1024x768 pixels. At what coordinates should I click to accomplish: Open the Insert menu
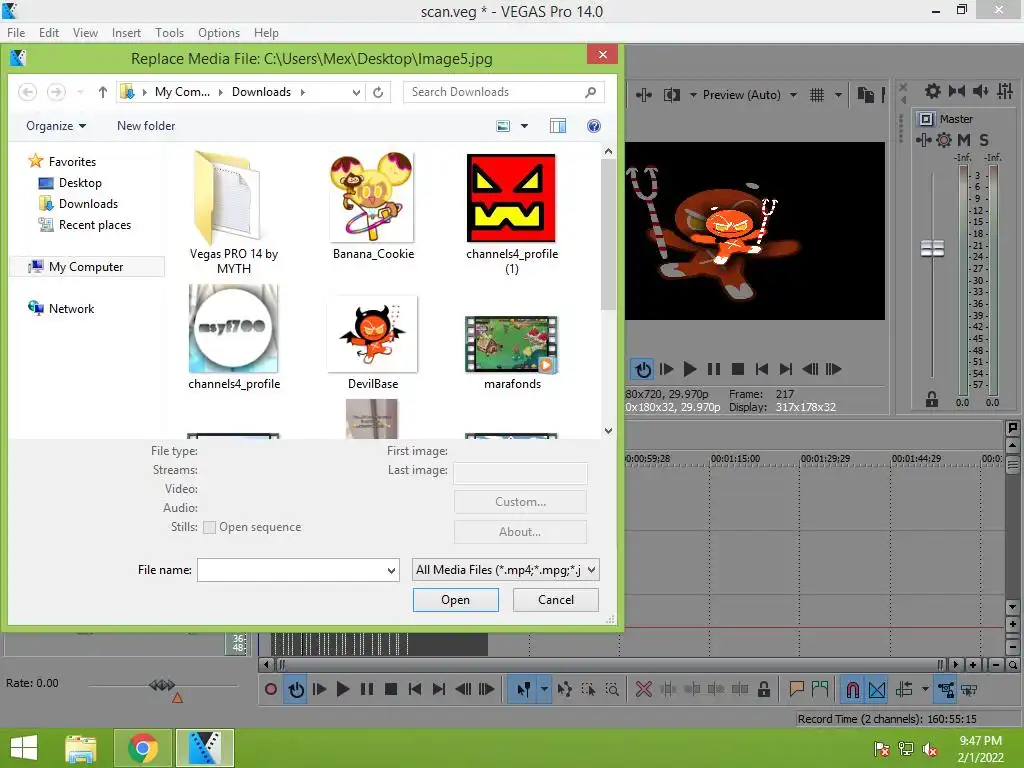pyautogui.click(x=126, y=33)
